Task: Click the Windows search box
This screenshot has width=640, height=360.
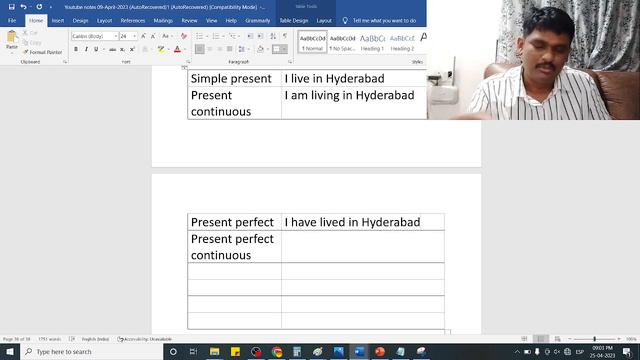Action: [x=91, y=351]
